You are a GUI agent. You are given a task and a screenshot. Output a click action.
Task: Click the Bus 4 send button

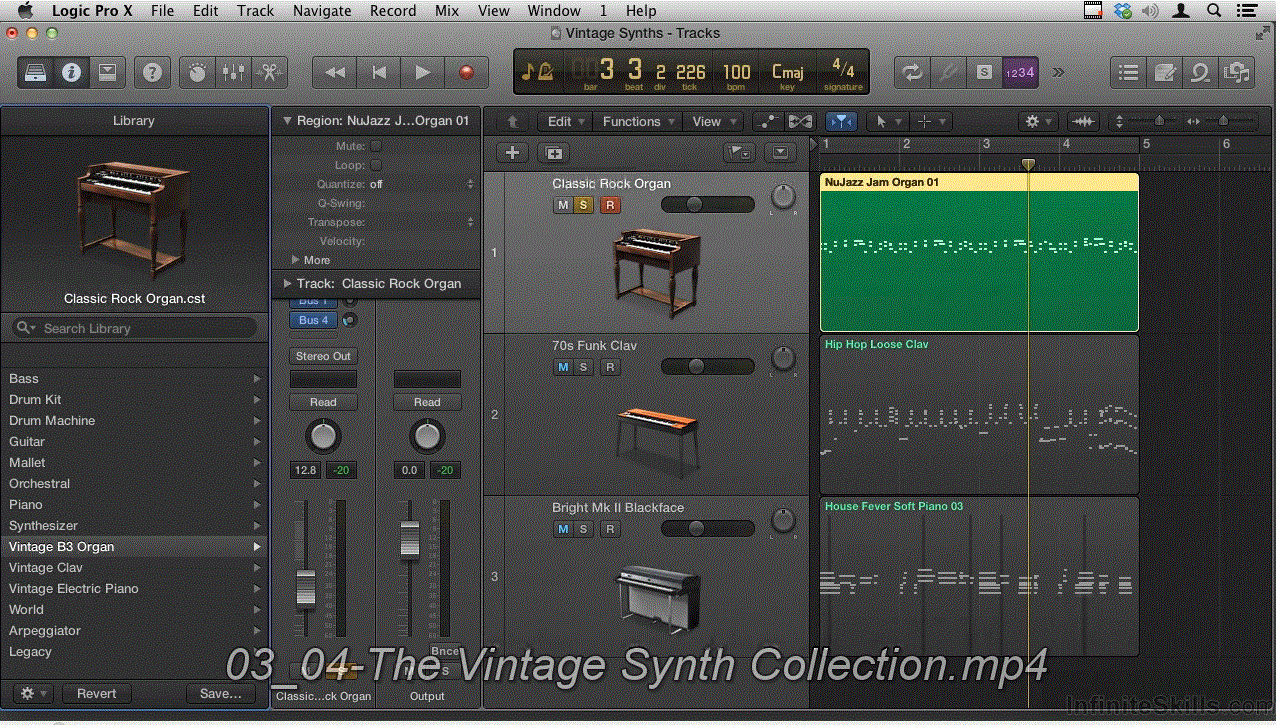[x=313, y=320]
